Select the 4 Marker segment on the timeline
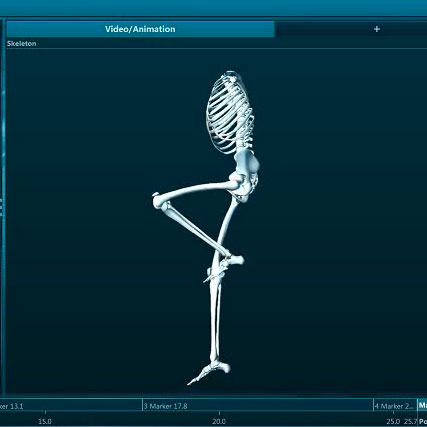This screenshot has height=427, width=427. tap(395, 406)
